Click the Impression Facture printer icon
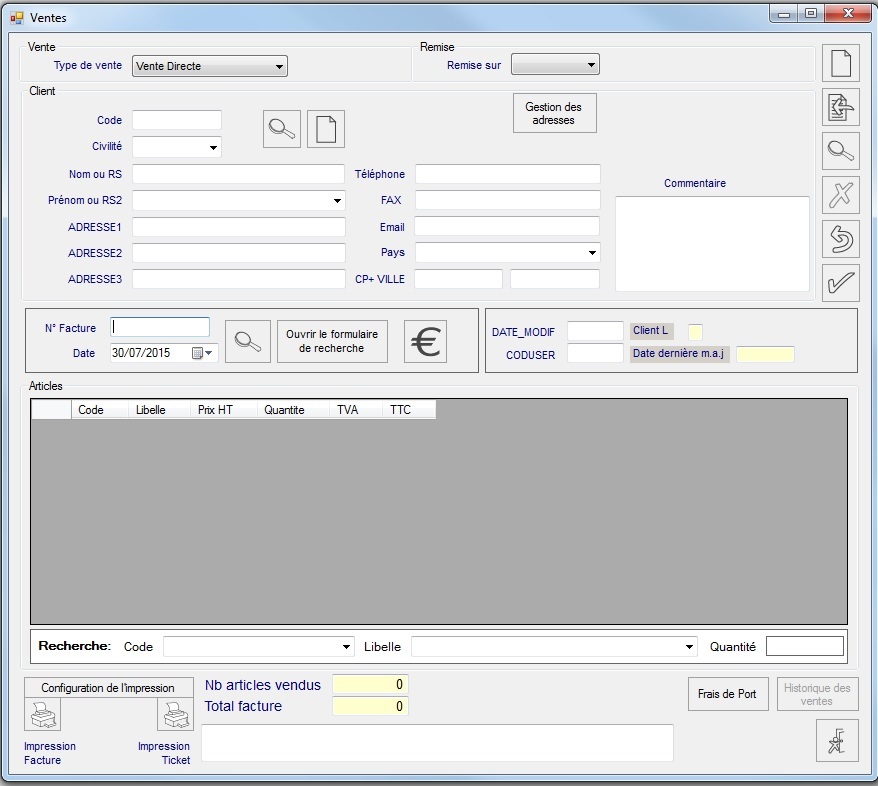This screenshot has height=786, width=878. (x=43, y=715)
